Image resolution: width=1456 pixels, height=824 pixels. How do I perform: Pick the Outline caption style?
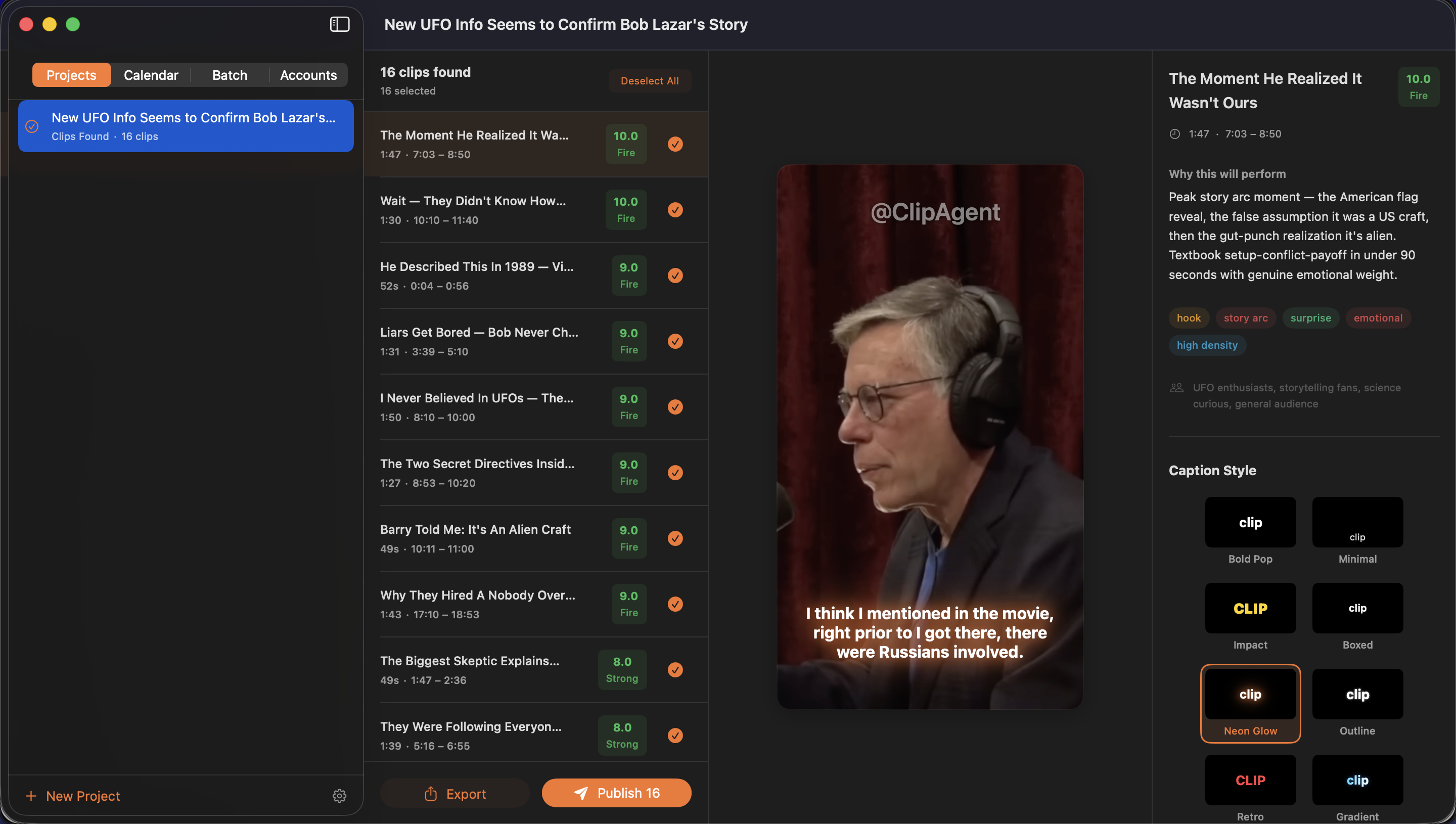[1357, 694]
